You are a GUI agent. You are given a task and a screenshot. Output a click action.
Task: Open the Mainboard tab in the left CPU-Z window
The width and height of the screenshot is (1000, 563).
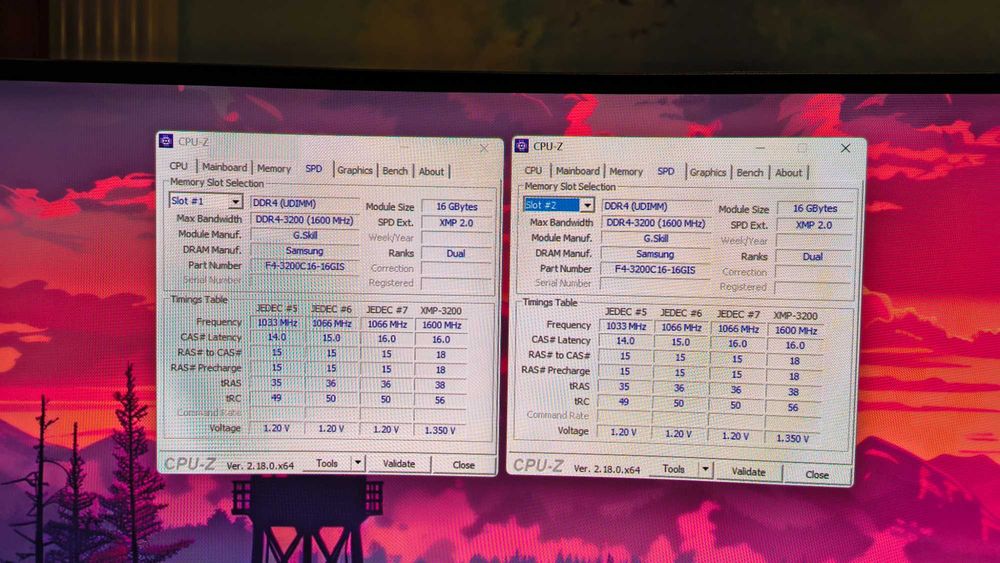click(224, 167)
